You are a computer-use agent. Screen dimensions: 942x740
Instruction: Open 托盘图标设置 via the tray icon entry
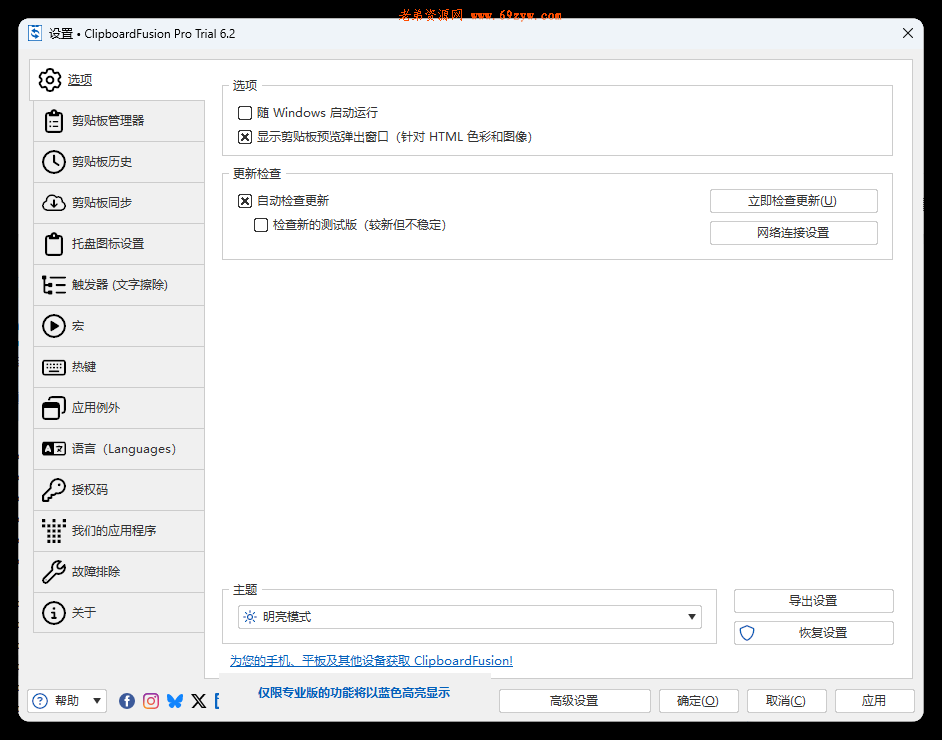[95, 243]
